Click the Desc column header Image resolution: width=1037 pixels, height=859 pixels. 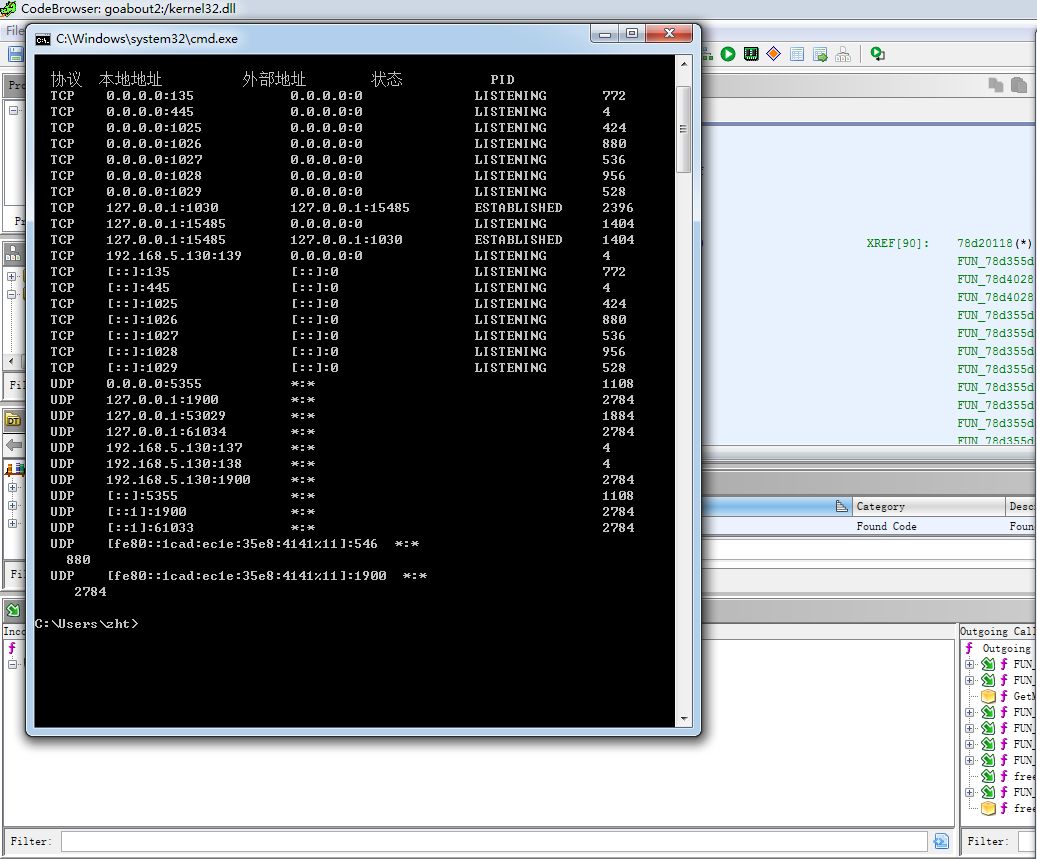tap(1021, 506)
